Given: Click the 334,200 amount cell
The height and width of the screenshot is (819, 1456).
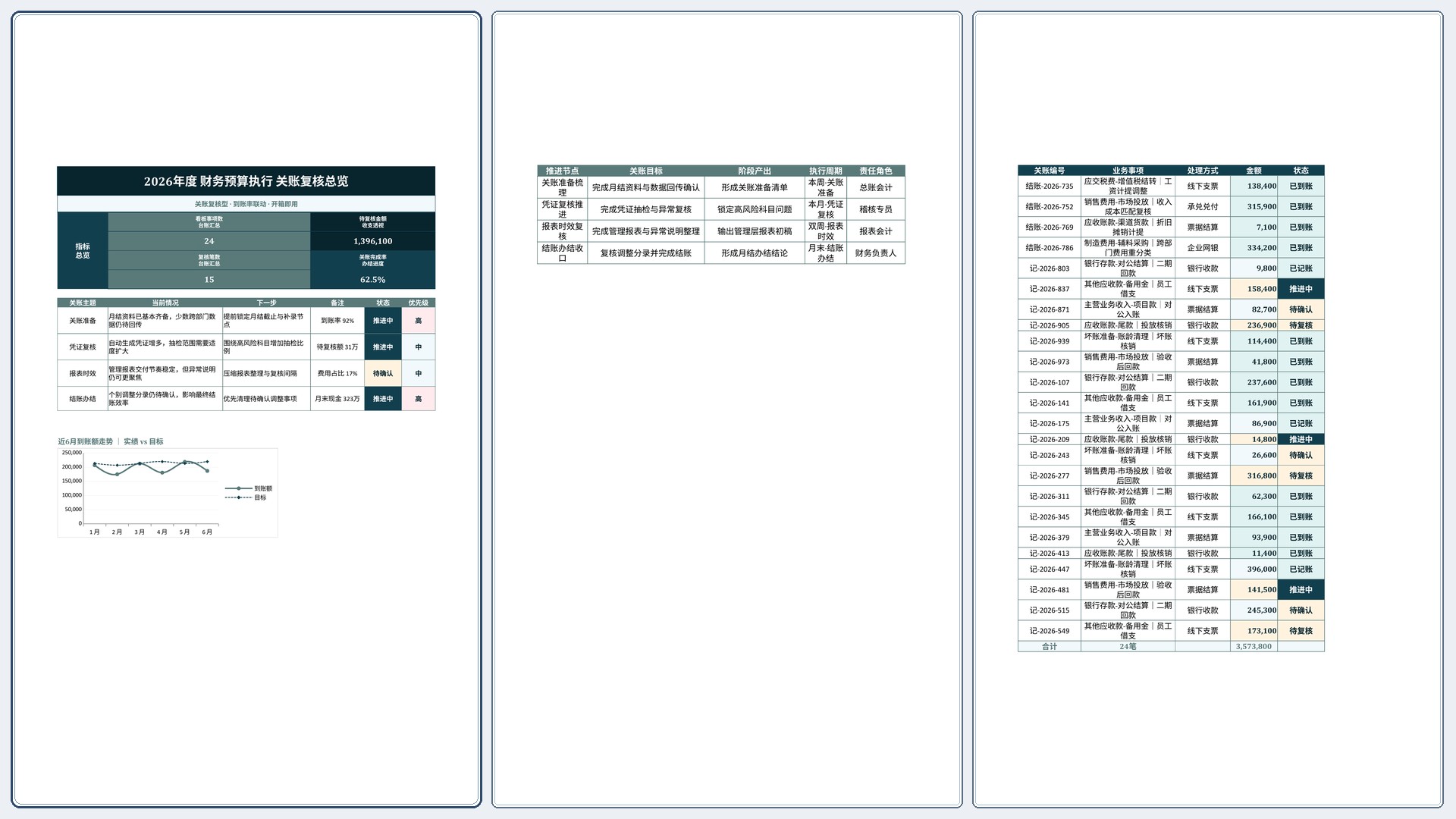Looking at the screenshot, I should pos(1254,248).
